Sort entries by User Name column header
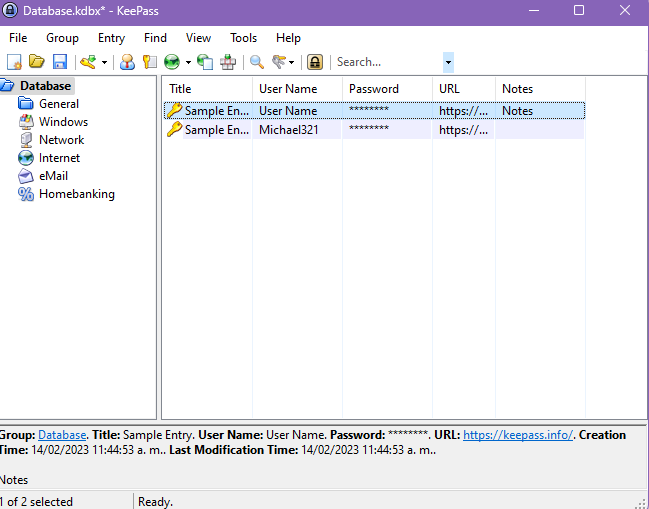This screenshot has height=509, width=649. coord(297,89)
